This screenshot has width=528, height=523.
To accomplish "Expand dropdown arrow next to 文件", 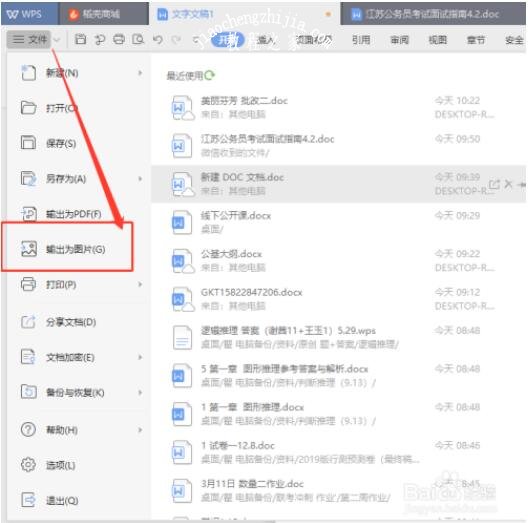I will [57, 40].
